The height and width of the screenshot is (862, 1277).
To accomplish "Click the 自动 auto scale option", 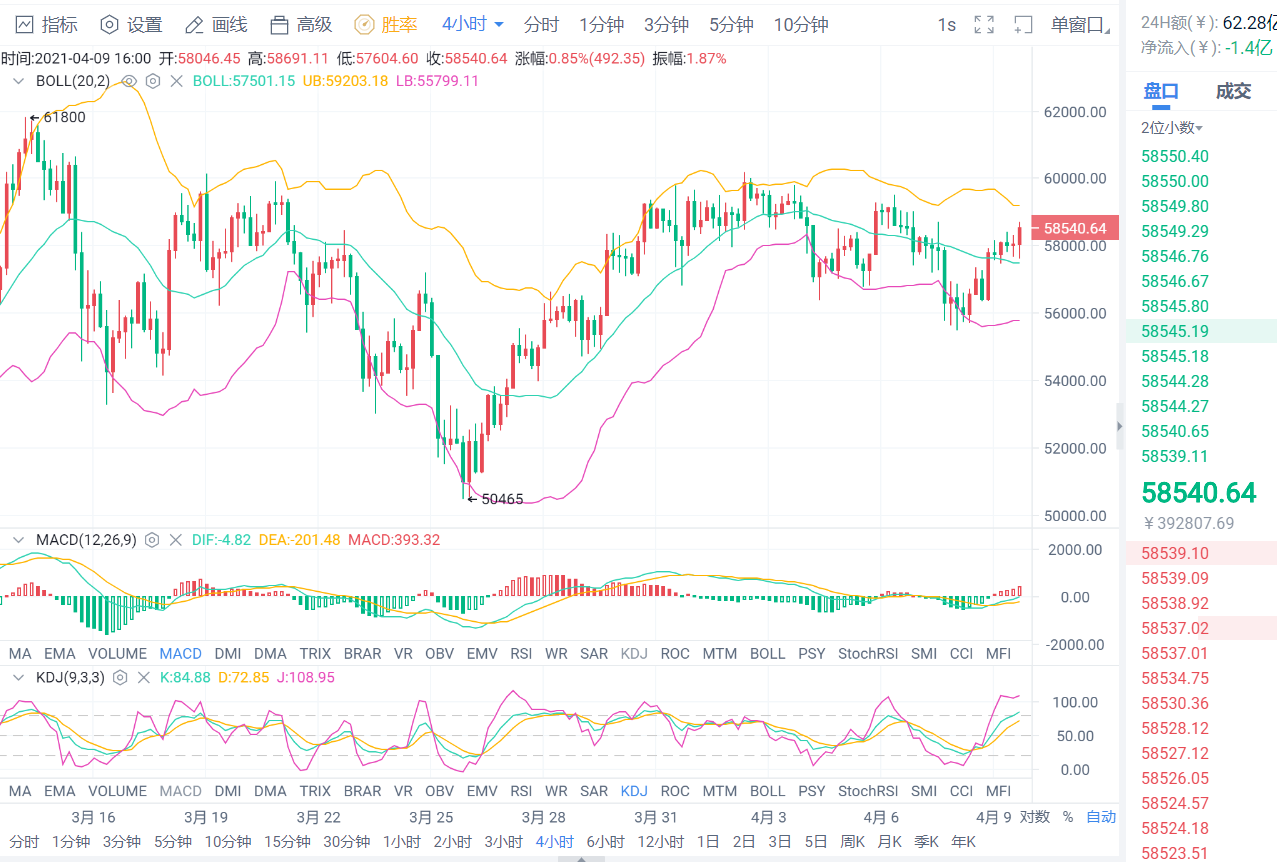I will click(x=1100, y=816).
